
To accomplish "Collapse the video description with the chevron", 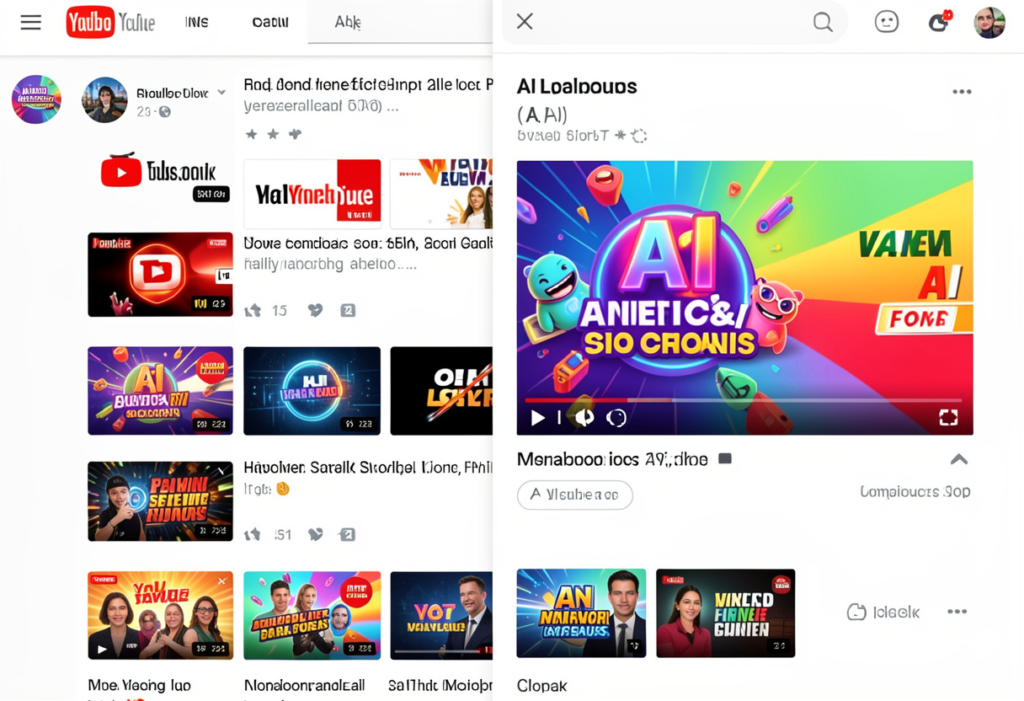I will (x=958, y=458).
